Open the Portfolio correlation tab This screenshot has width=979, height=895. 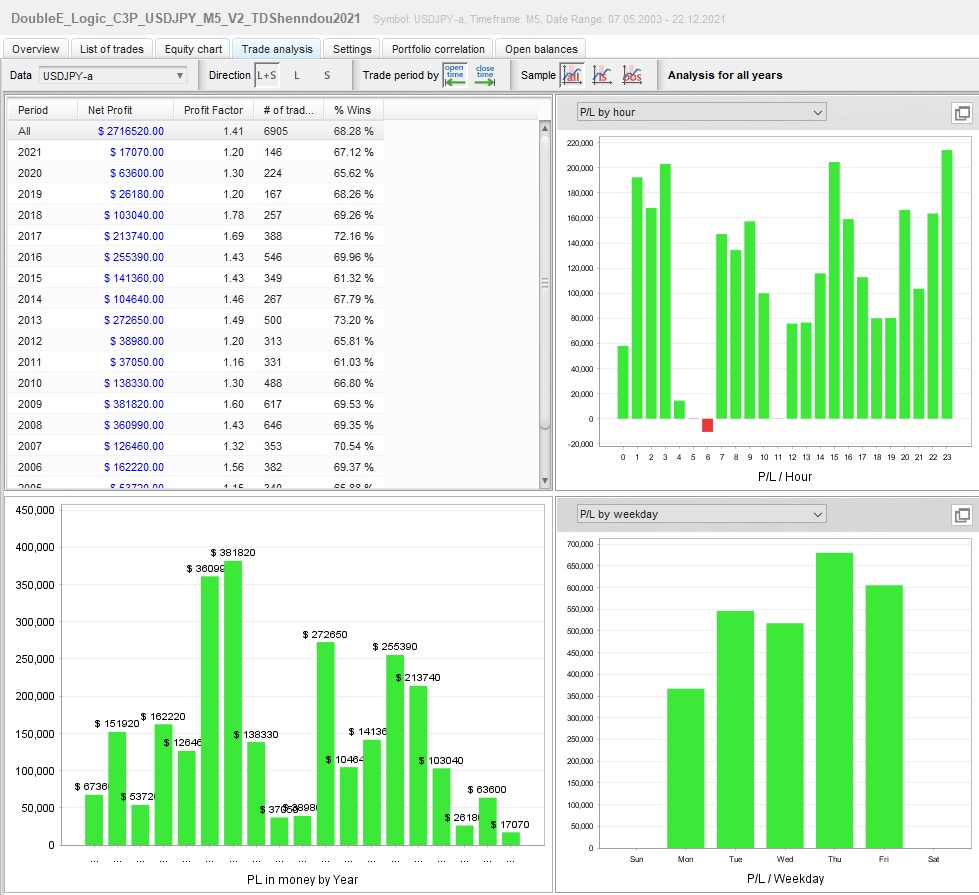[438, 49]
